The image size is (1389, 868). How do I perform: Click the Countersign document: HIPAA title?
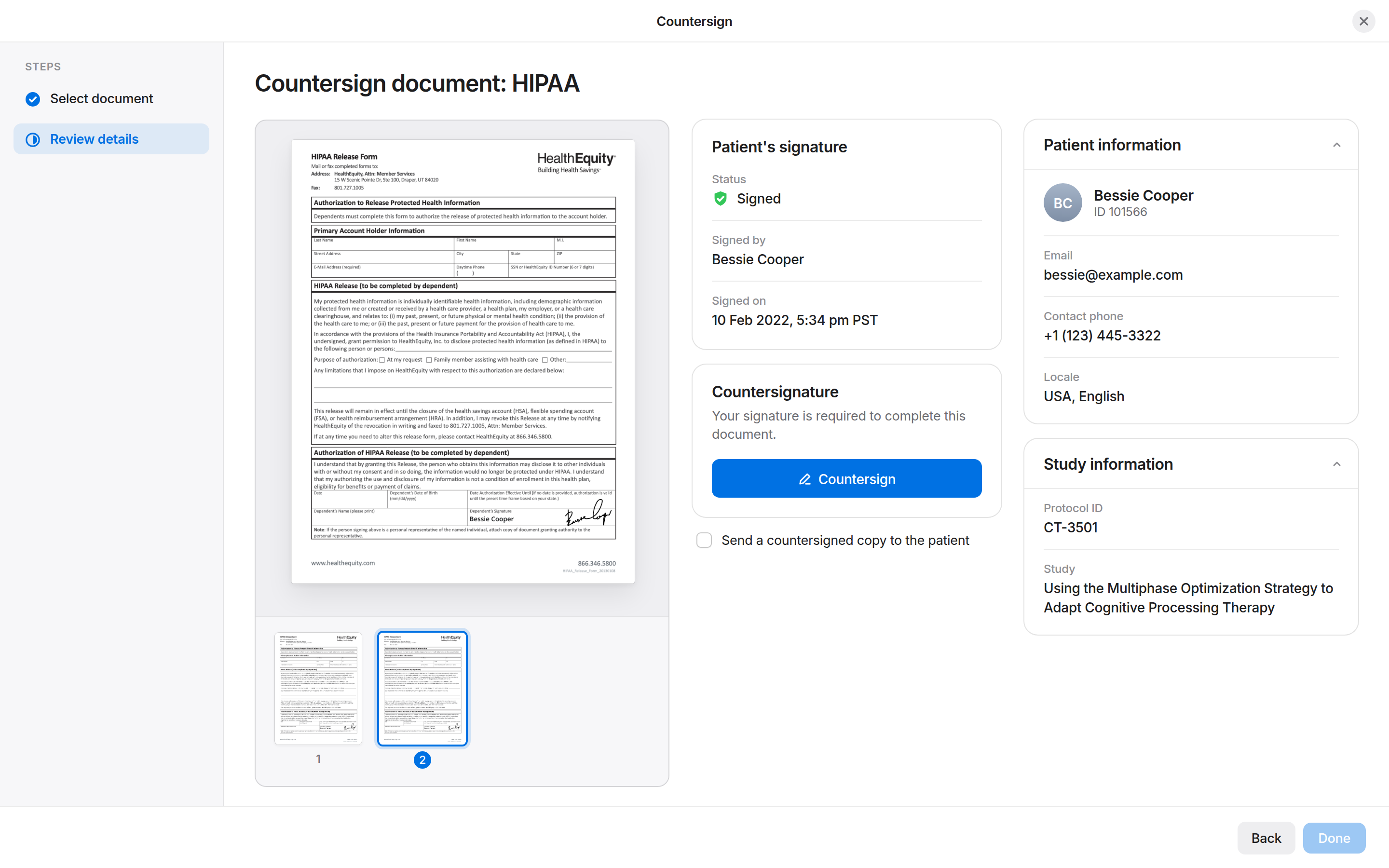pos(417,83)
